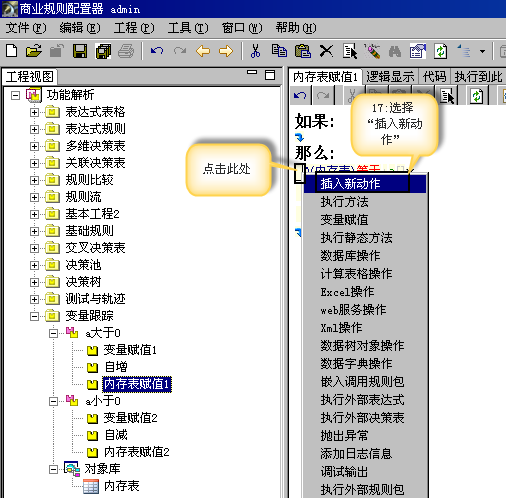The height and width of the screenshot is (498, 506).
Task: Collapse the a小于0 node
Action: pyautogui.click(x=53, y=401)
